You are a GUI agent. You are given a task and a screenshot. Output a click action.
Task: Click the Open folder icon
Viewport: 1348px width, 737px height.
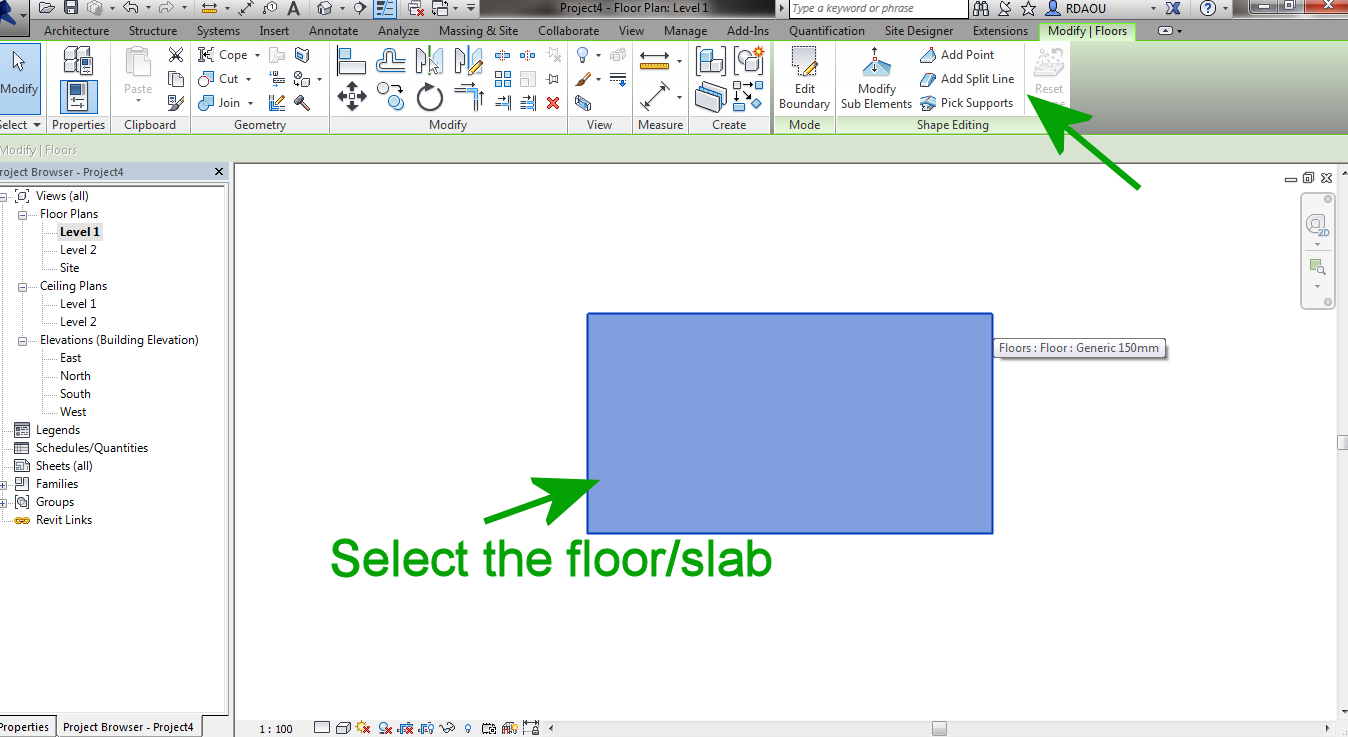point(48,8)
